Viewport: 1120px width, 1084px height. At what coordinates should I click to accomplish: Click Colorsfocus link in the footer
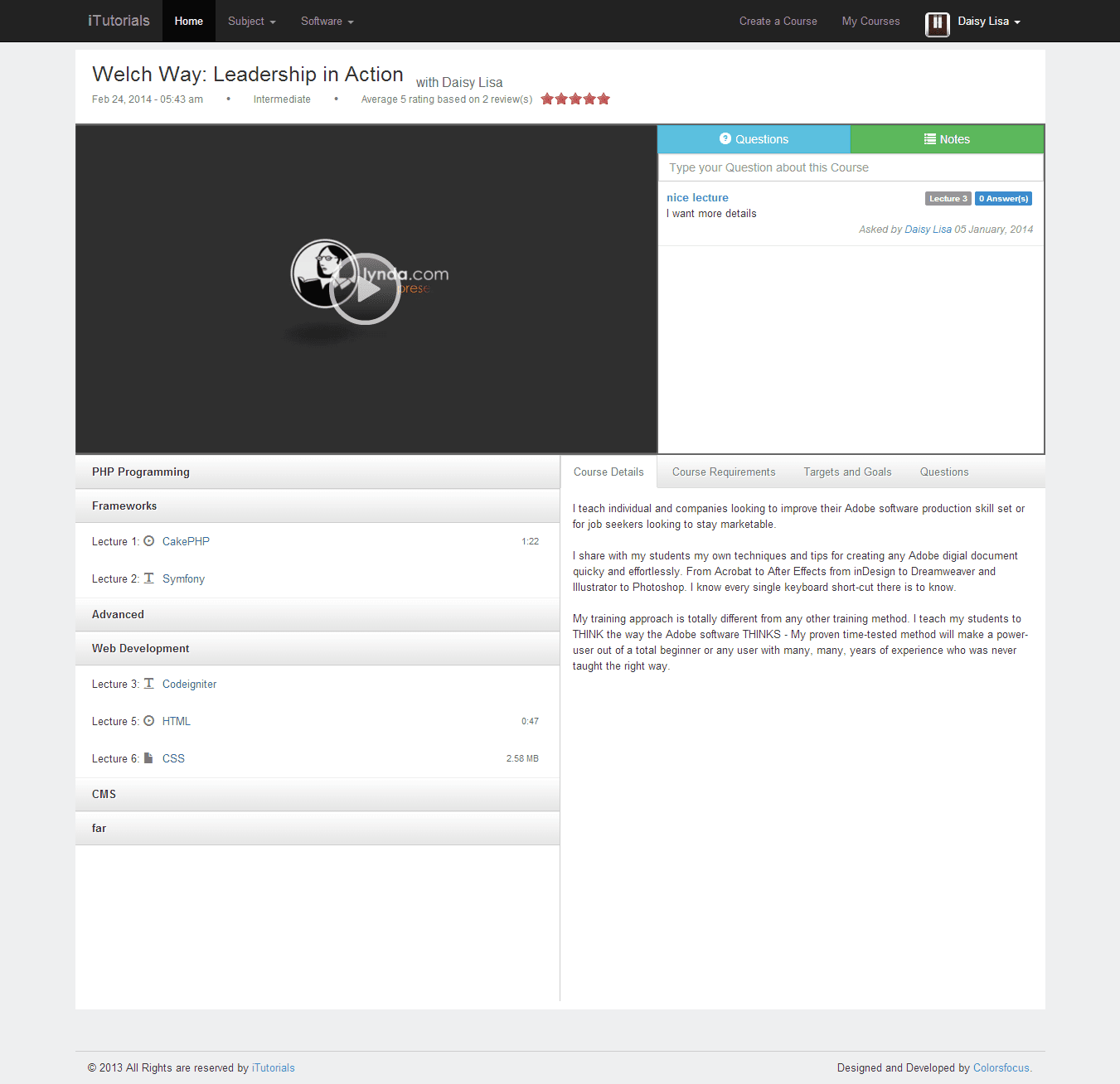tap(1002, 1067)
